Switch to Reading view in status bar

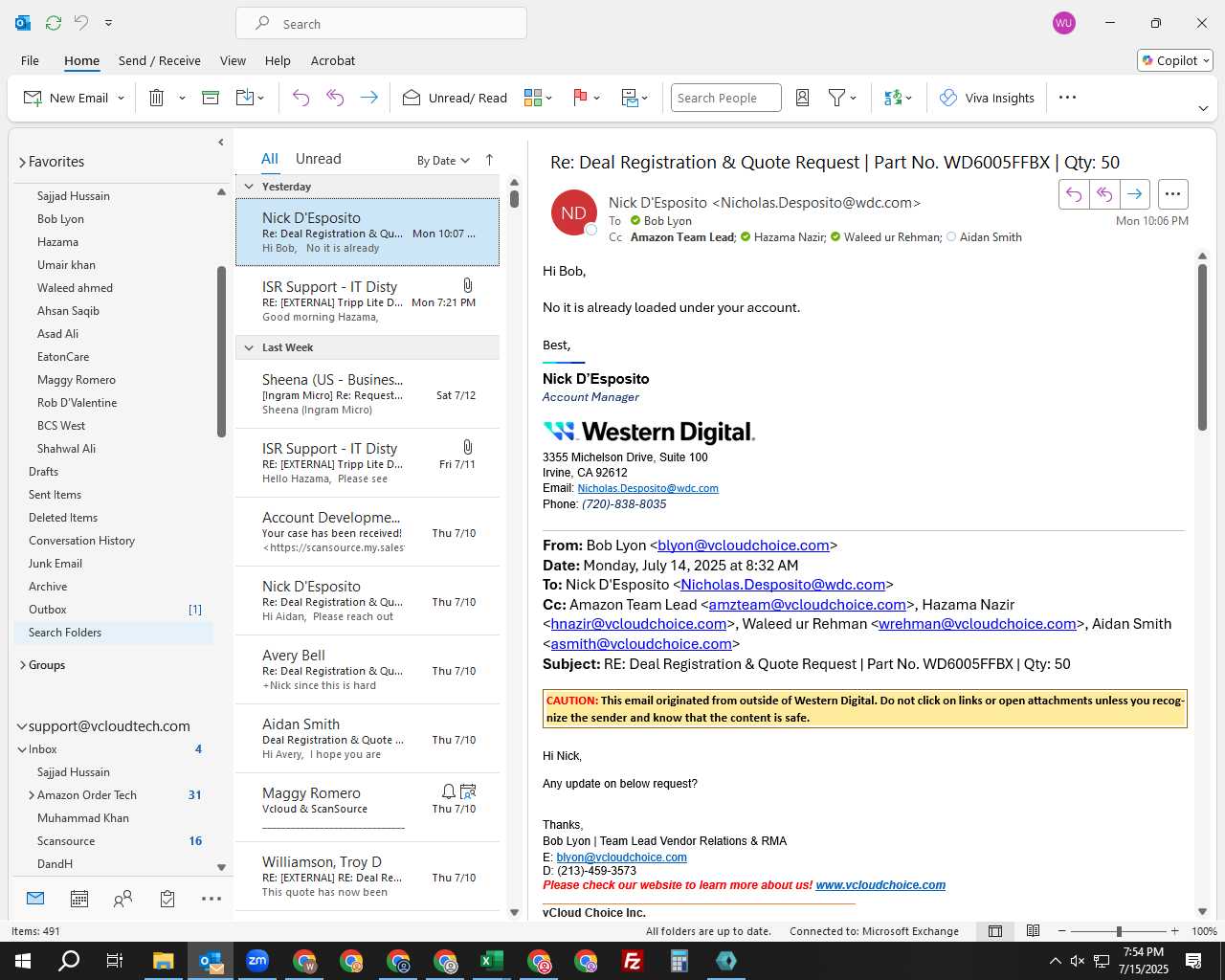[1034, 931]
